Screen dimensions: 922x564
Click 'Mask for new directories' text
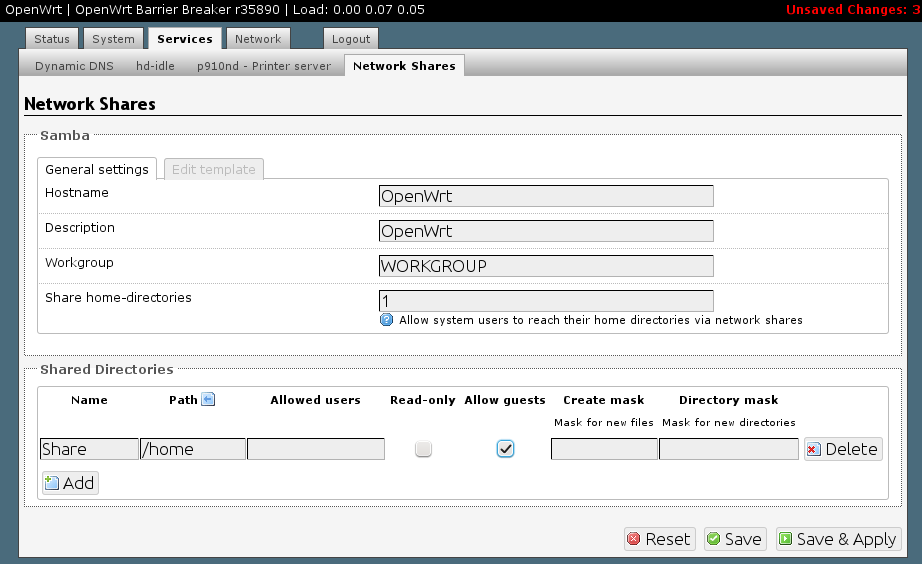coord(729,422)
